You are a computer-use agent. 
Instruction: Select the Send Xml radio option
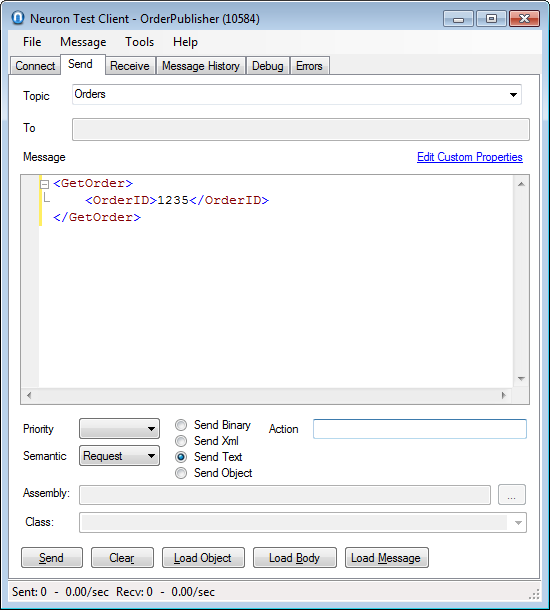tap(181, 441)
